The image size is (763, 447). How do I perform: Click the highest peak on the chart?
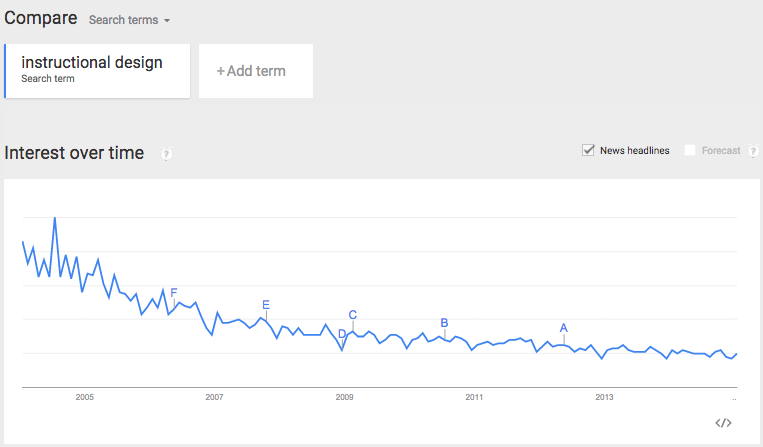coord(54,218)
